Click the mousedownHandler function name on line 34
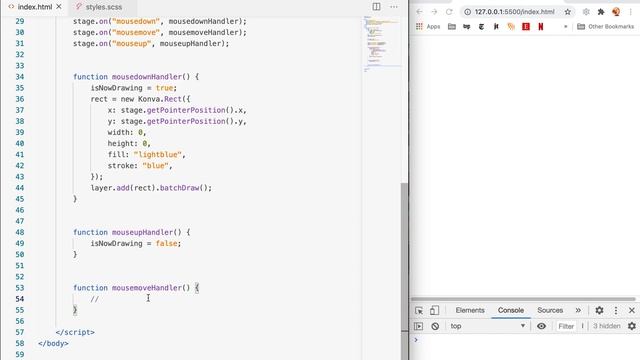640x360 pixels. (147, 77)
